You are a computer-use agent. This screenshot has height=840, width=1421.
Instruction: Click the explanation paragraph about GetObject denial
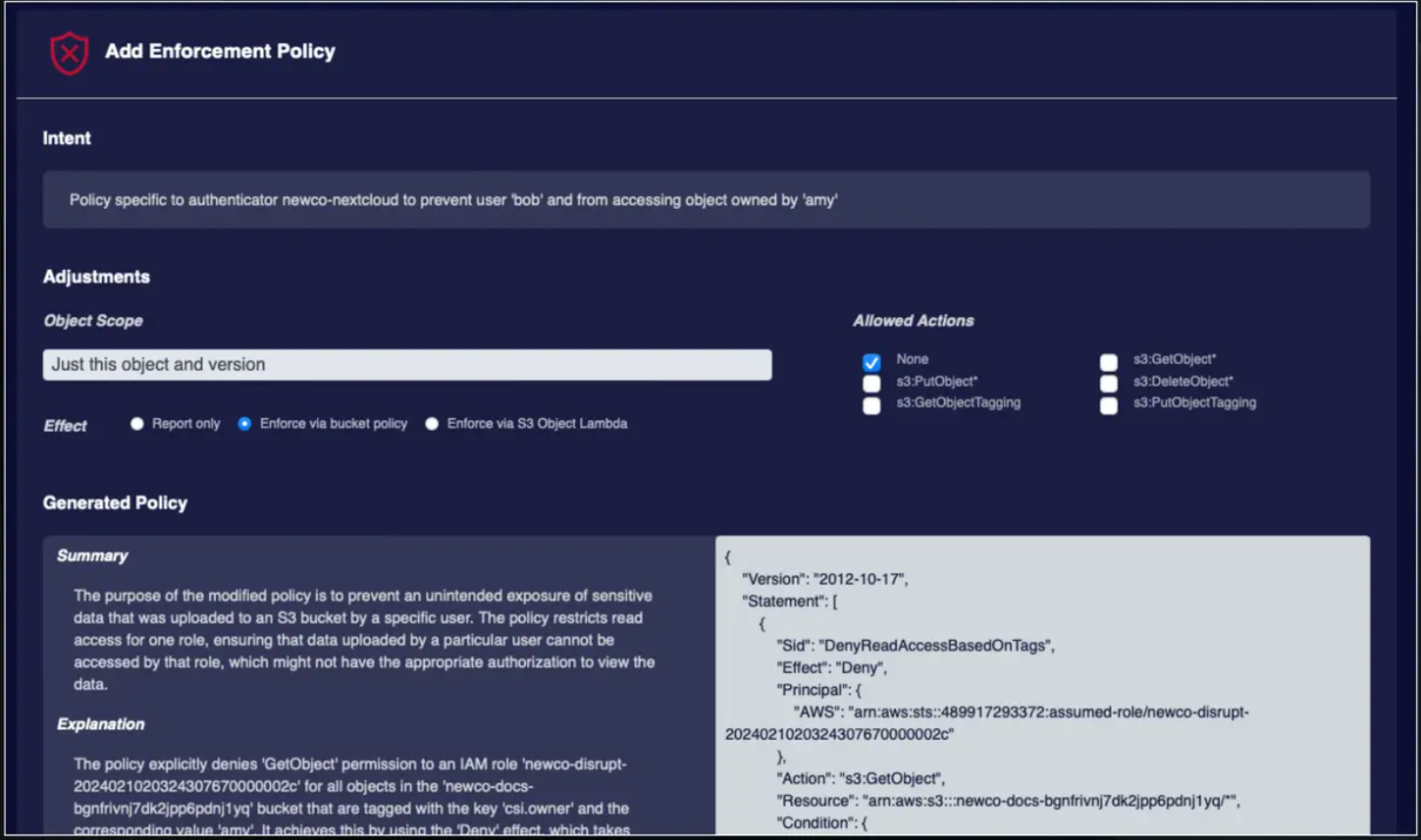(351, 797)
